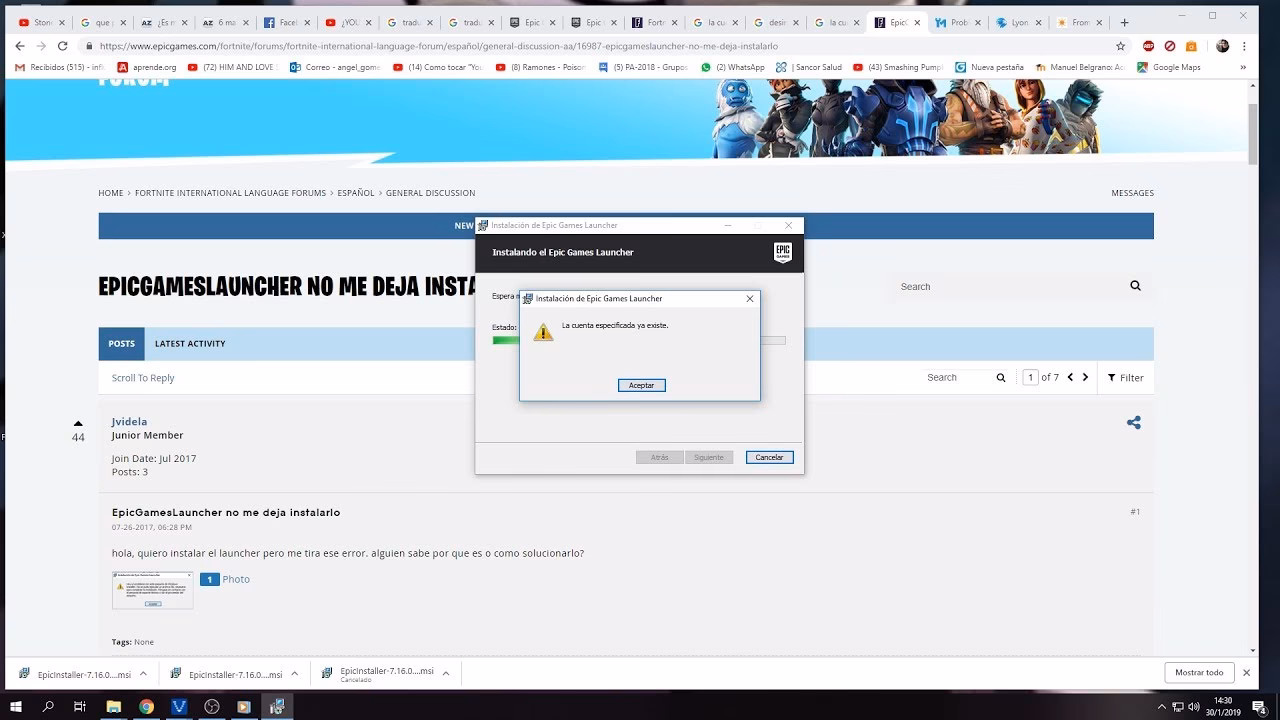Open the '1 Photo' attachment link
Image resolution: width=1280 pixels, height=720 pixels.
[225, 579]
